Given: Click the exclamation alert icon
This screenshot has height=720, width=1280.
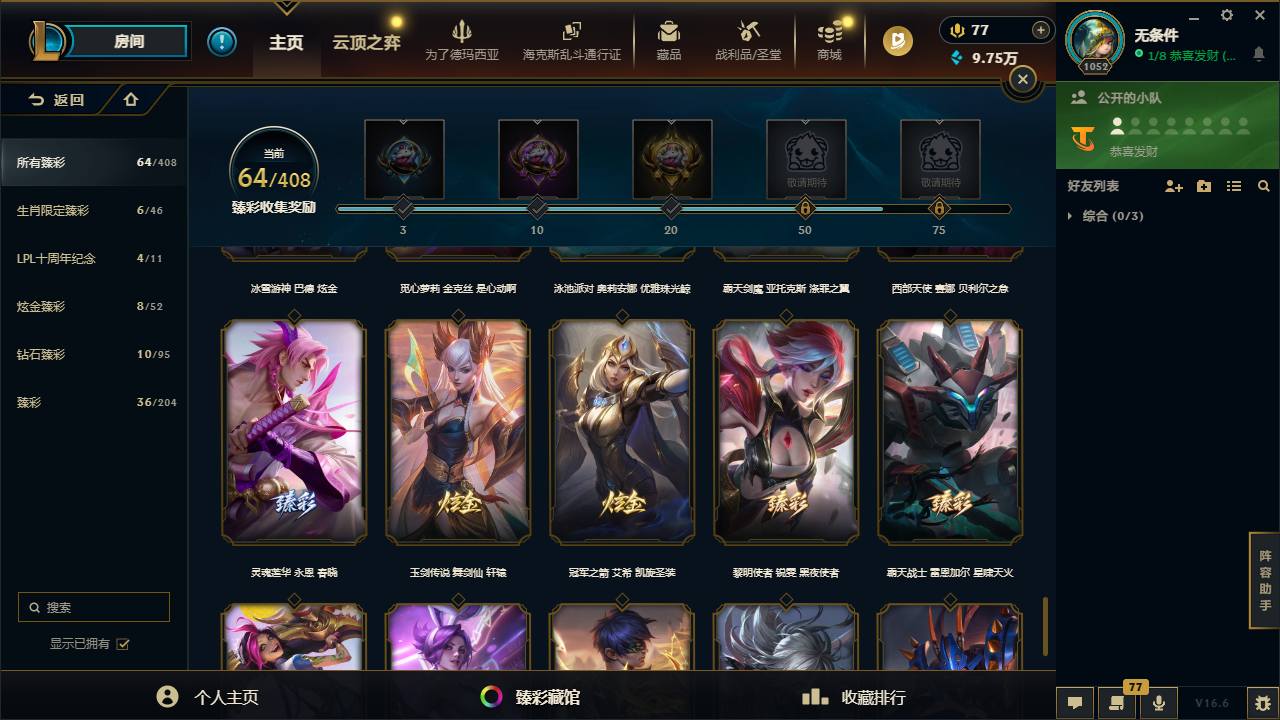Looking at the screenshot, I should [x=222, y=42].
